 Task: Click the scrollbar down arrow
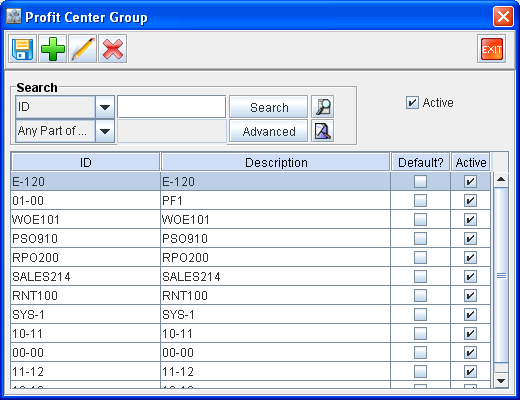pos(501,380)
